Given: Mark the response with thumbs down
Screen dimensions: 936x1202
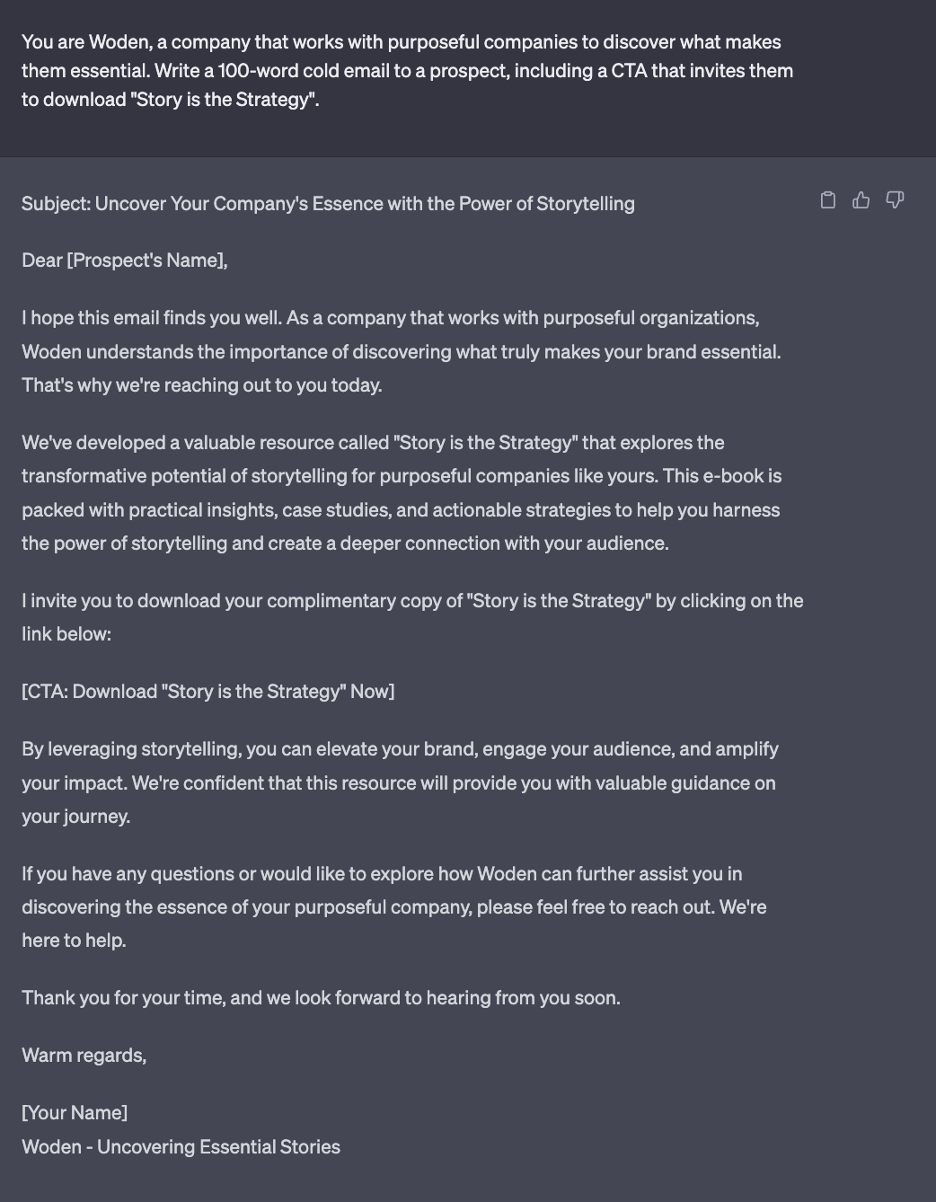Looking at the screenshot, I should 895,200.
